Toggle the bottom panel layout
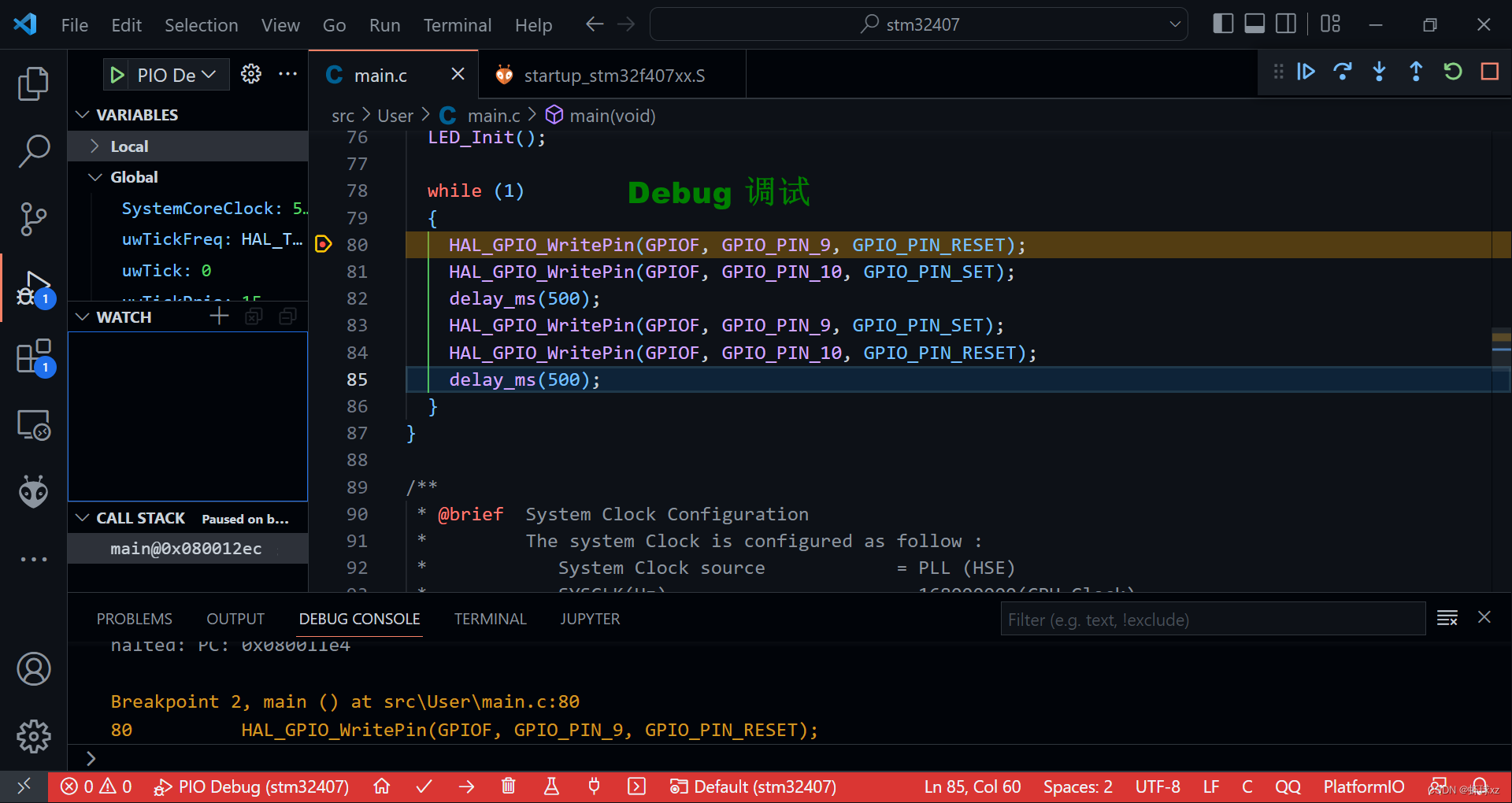 (1254, 24)
